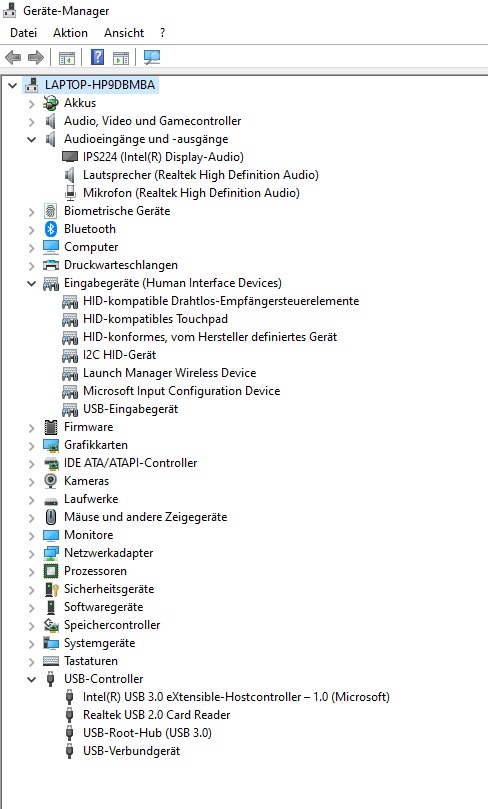
Task: Click the Forward arrow toolbar icon
Action: (36, 57)
